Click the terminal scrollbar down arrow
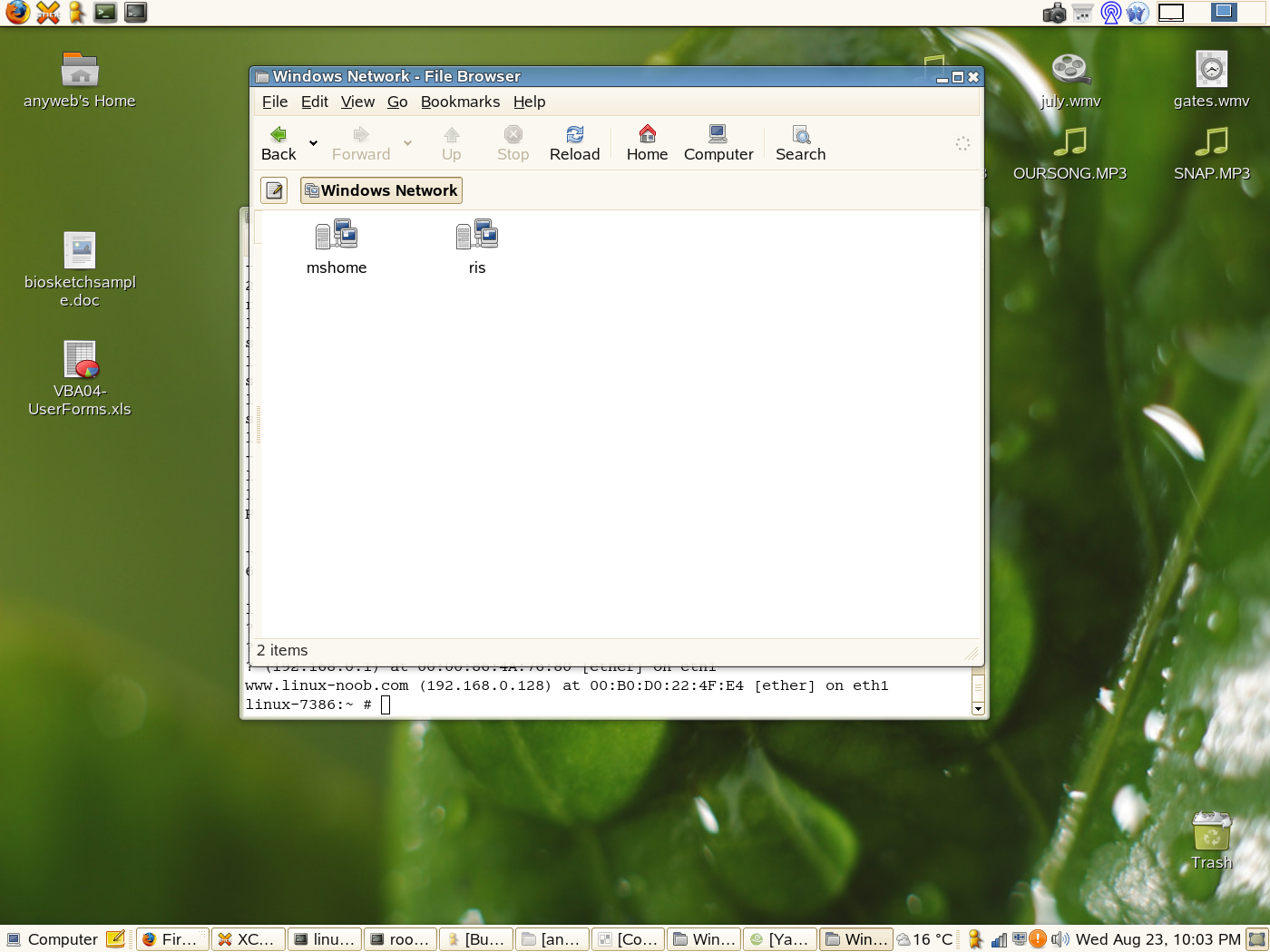1270x952 pixels. (x=978, y=709)
